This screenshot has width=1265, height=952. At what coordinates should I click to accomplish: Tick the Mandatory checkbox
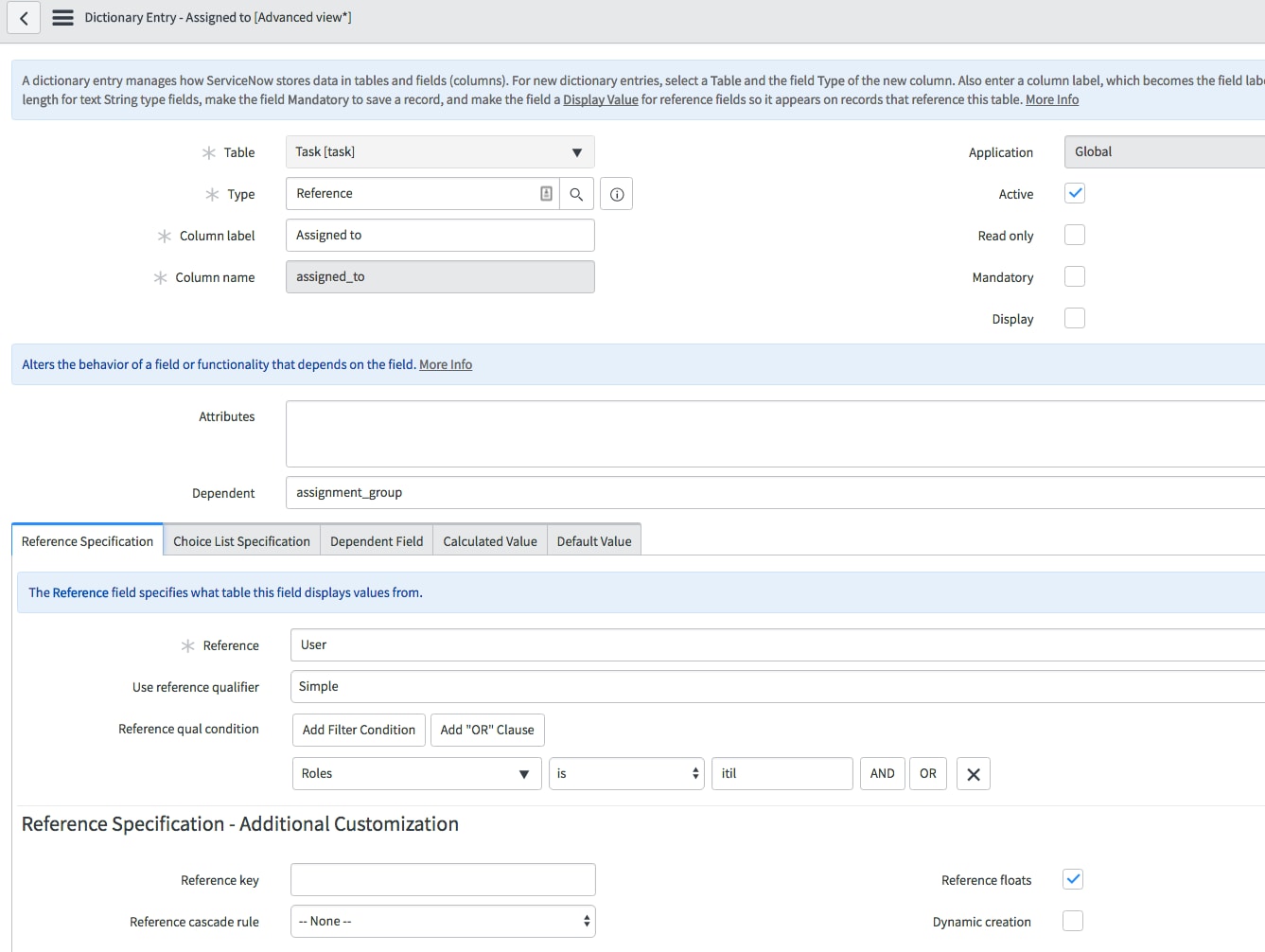1074,277
